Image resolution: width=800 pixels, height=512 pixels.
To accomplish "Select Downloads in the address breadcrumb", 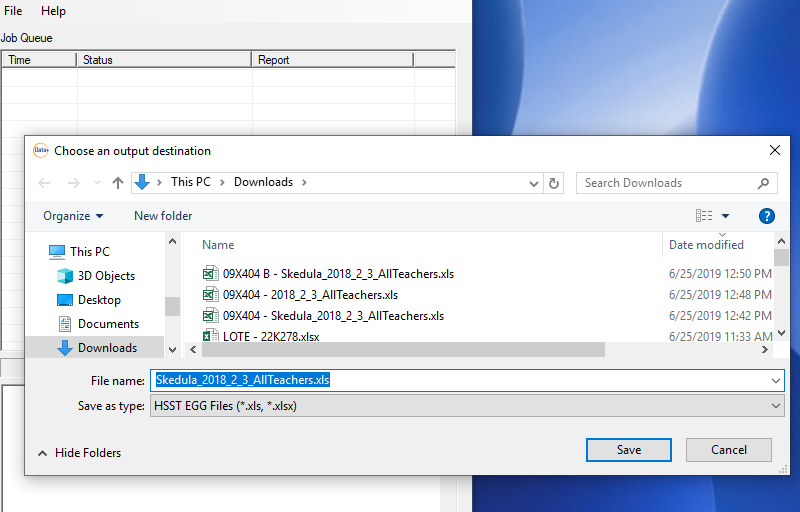I will 263,182.
